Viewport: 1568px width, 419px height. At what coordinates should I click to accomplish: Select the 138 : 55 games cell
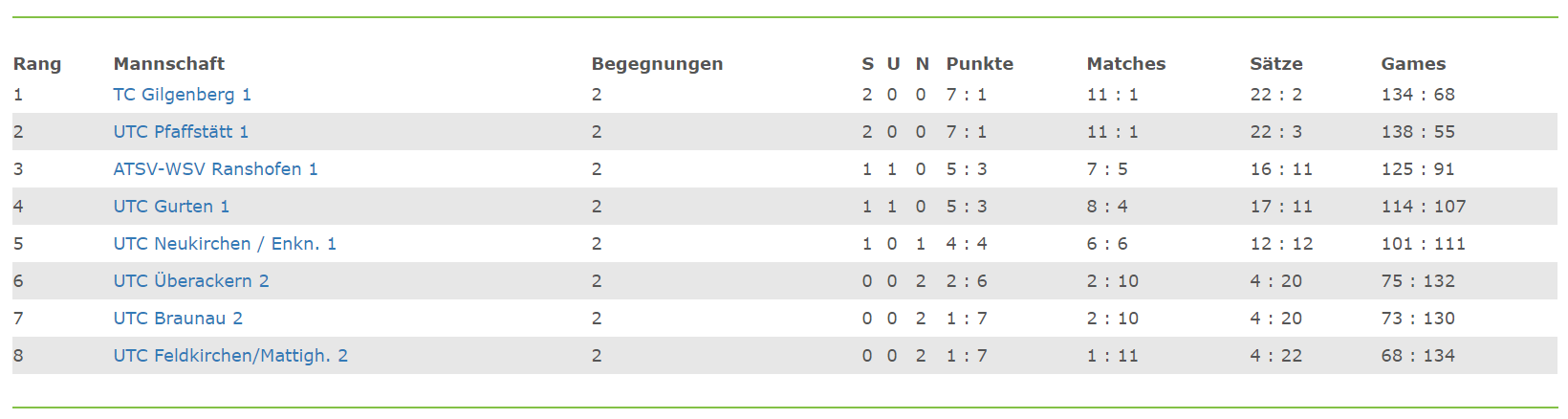point(1418,132)
